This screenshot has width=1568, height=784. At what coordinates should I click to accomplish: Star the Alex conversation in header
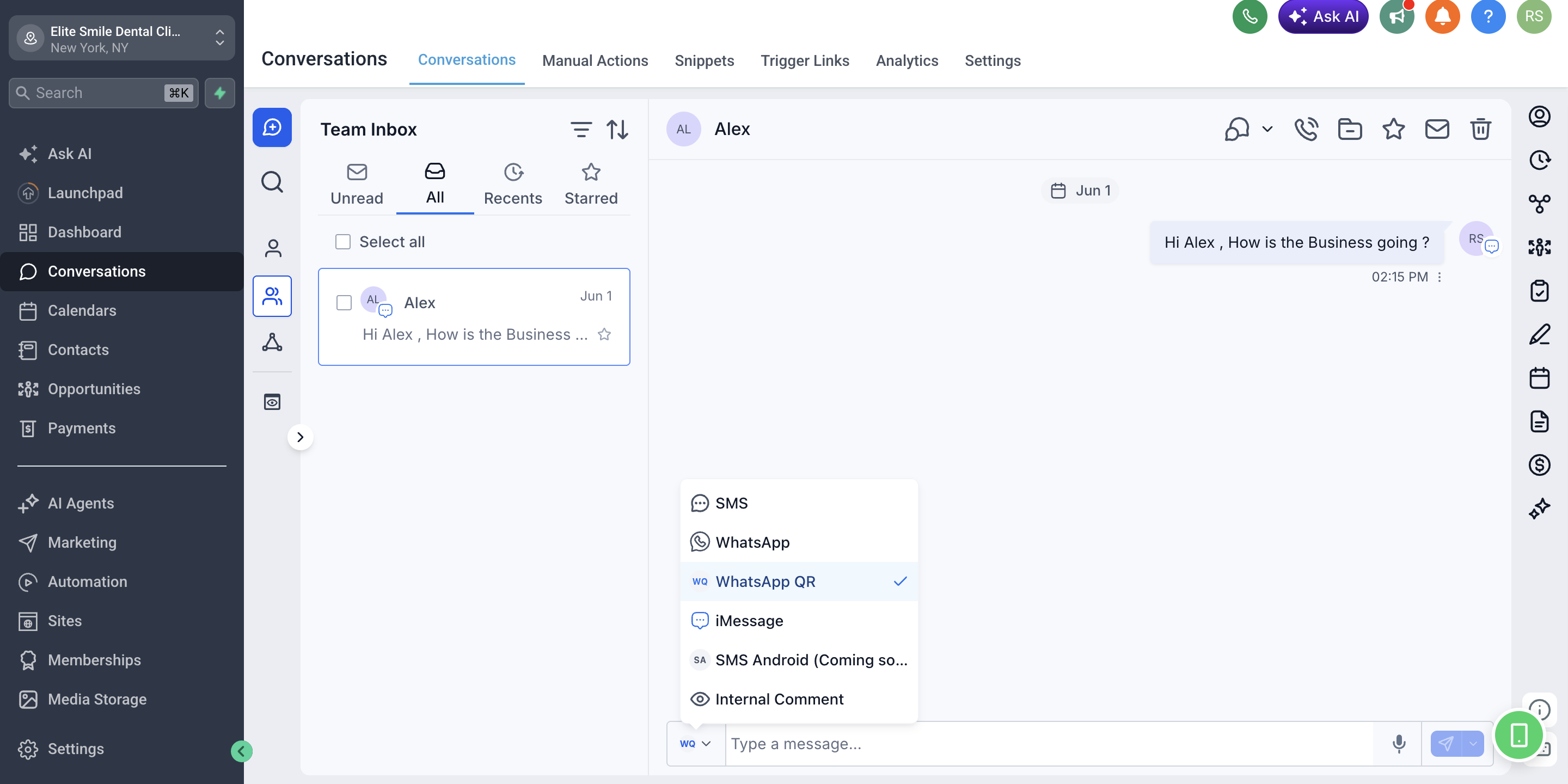pyautogui.click(x=1393, y=129)
